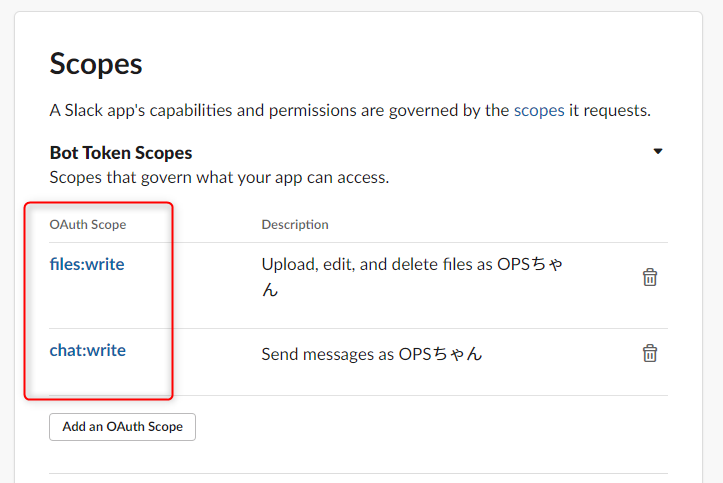
Task: Remove the chat:write scope via trash icon
Action: 650,353
